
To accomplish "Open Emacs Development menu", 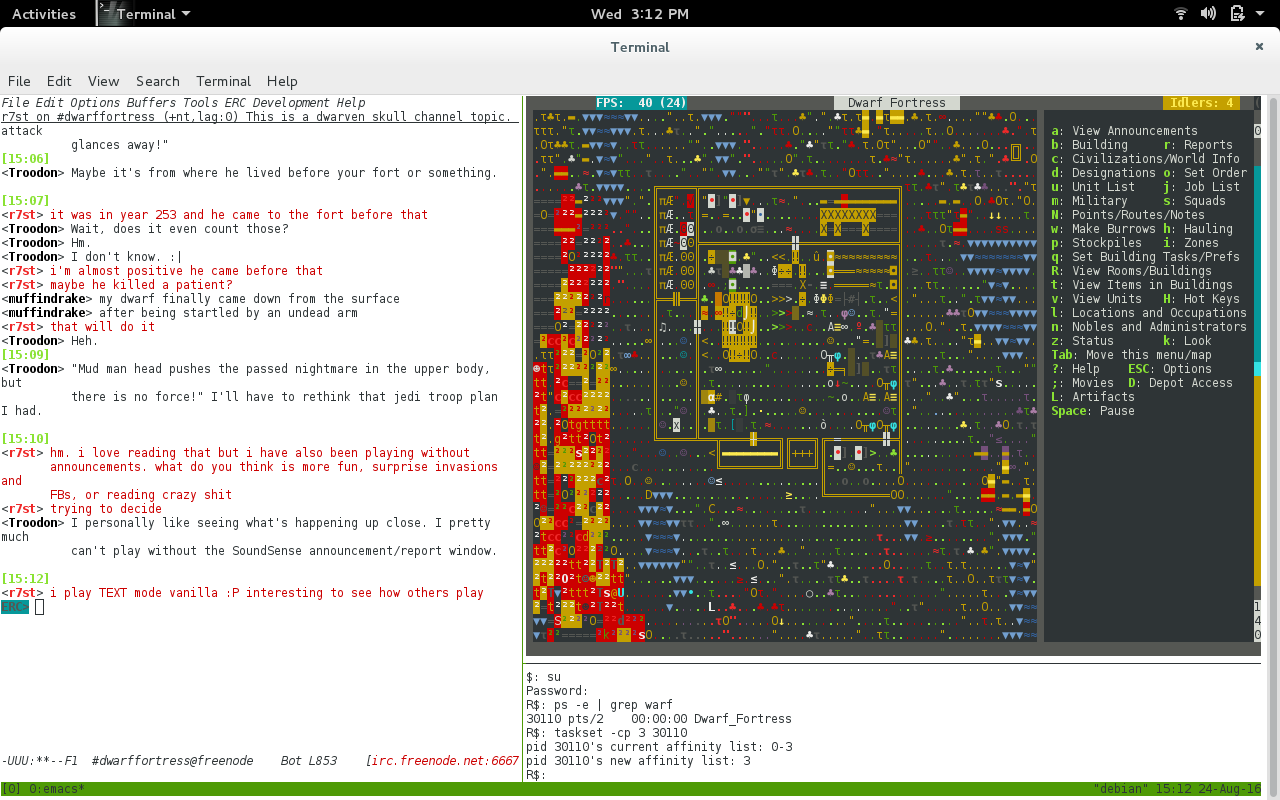I will click(291, 103).
